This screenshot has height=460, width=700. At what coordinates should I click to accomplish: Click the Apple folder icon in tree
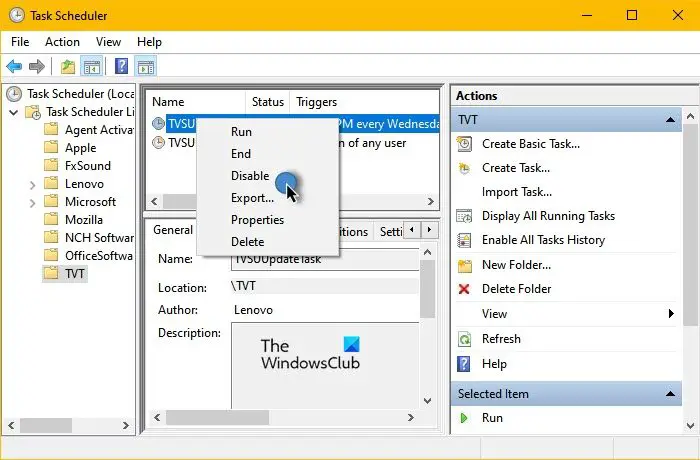pyautogui.click(x=51, y=147)
